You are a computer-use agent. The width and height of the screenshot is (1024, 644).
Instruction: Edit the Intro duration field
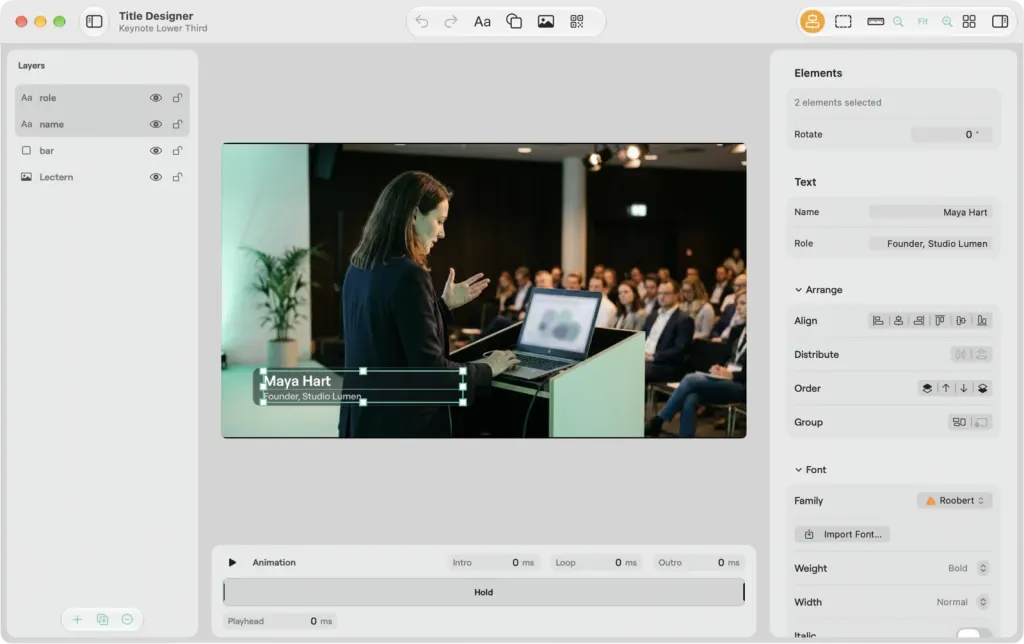pyautogui.click(x=493, y=562)
